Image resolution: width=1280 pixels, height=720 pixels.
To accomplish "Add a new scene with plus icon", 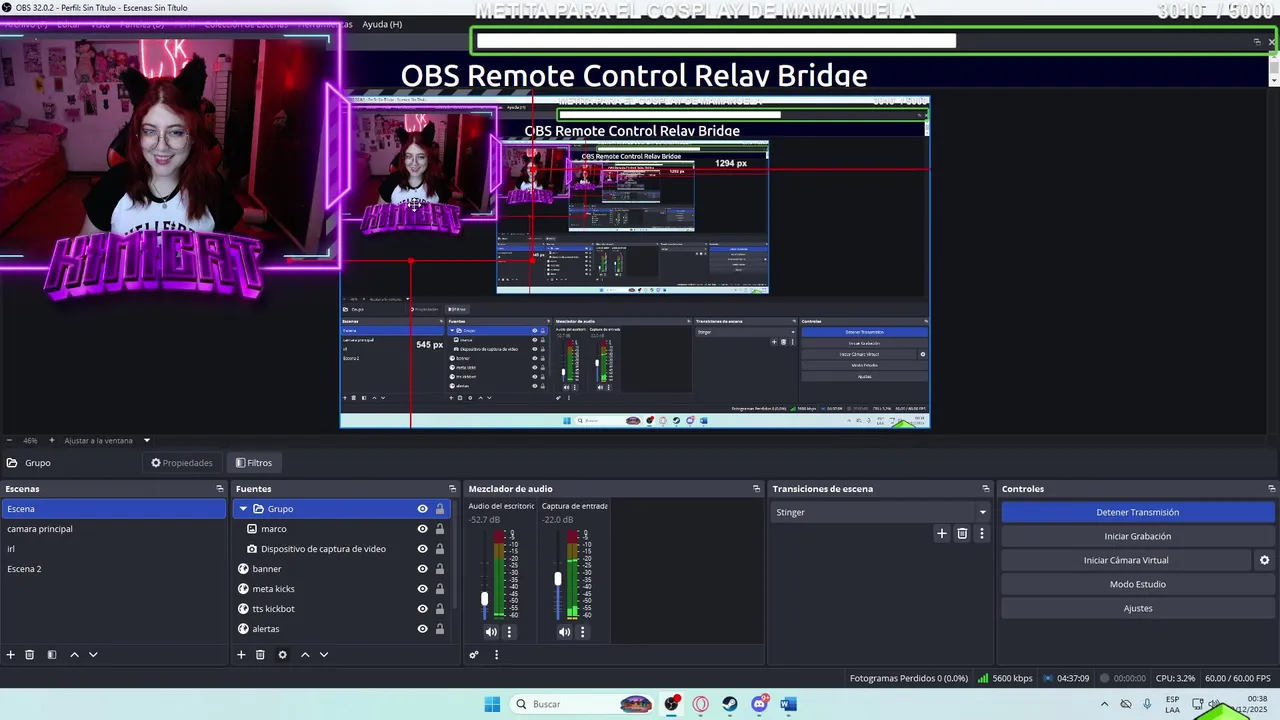I will coord(11,655).
